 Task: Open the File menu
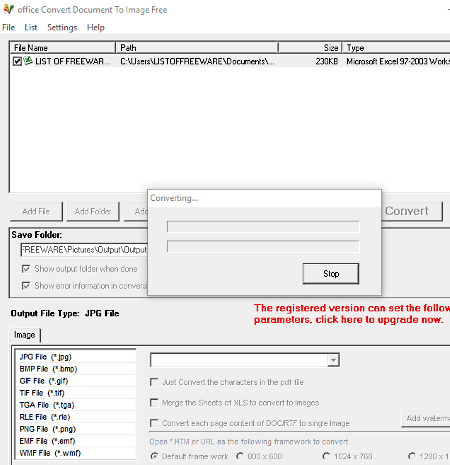(x=9, y=27)
